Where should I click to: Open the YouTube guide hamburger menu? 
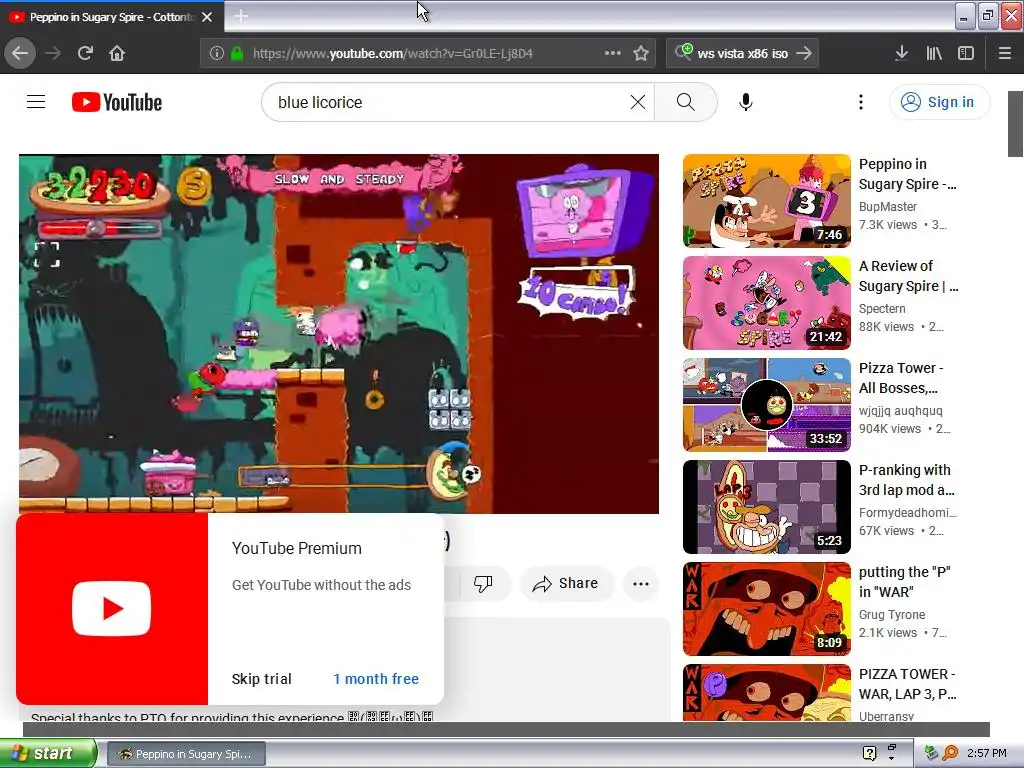point(36,102)
